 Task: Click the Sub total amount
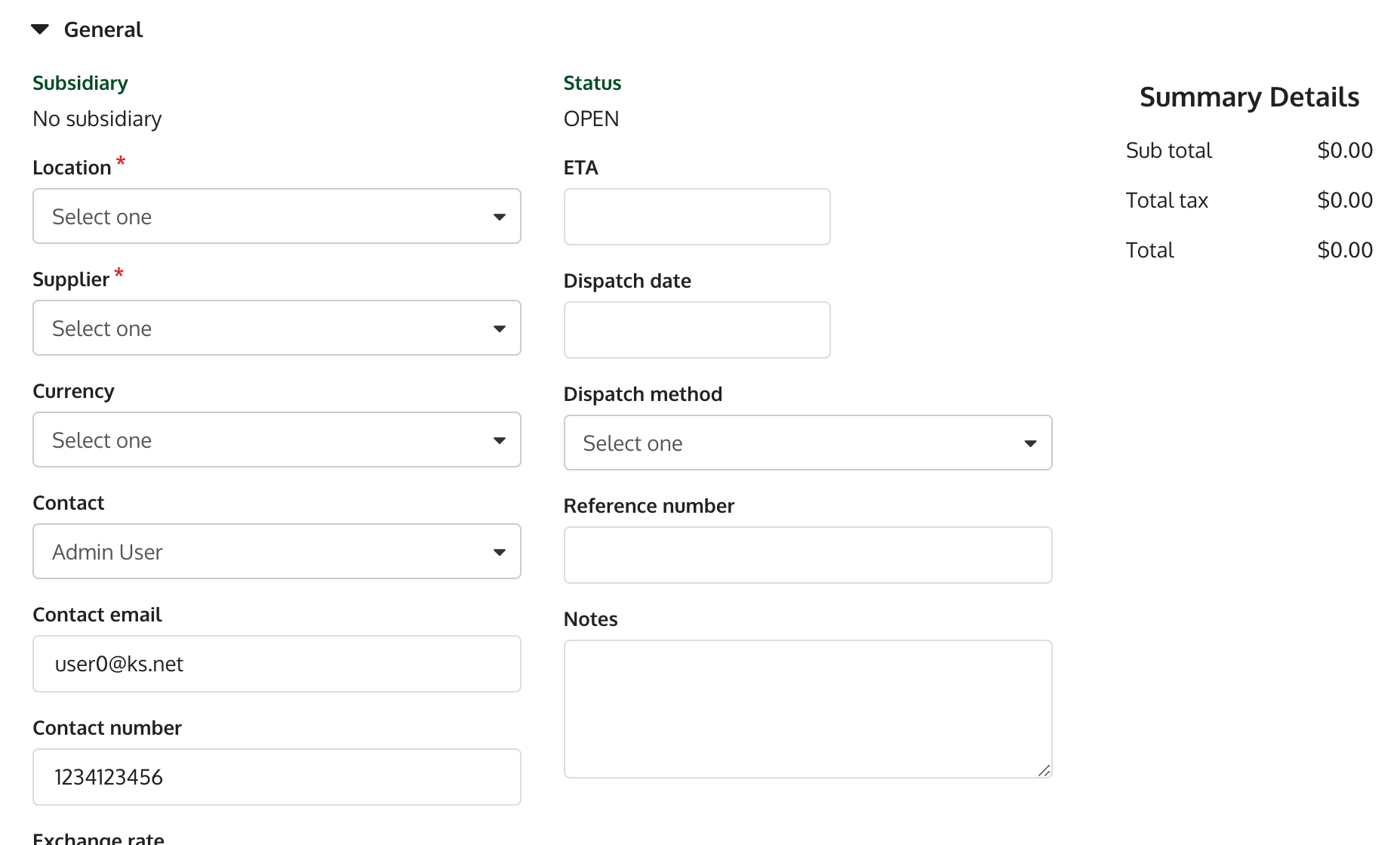(x=1344, y=150)
